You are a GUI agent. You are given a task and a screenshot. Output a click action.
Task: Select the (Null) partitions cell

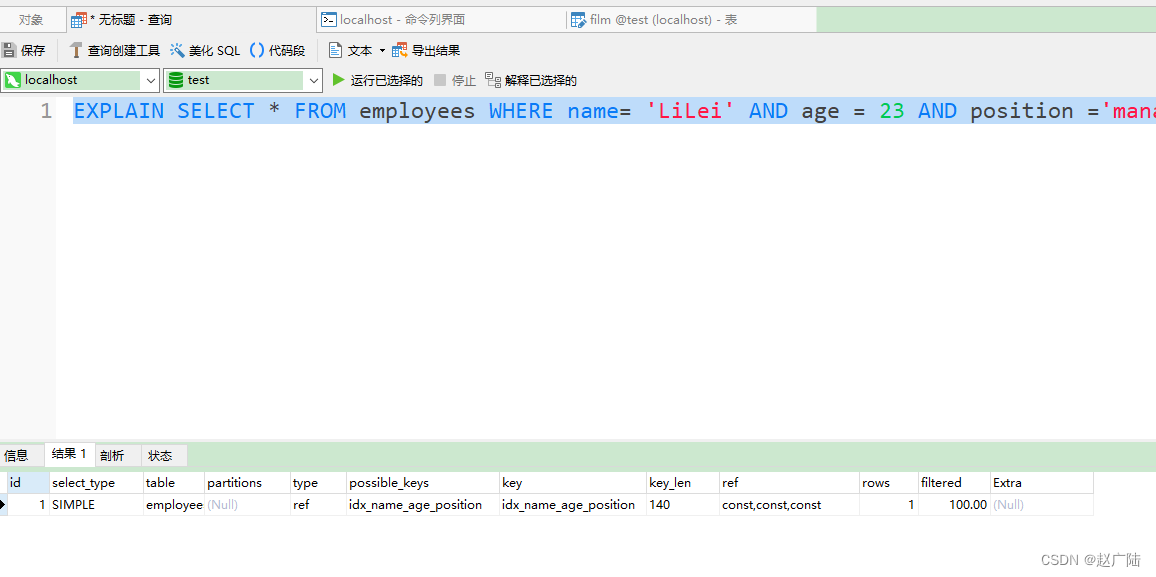coord(247,505)
